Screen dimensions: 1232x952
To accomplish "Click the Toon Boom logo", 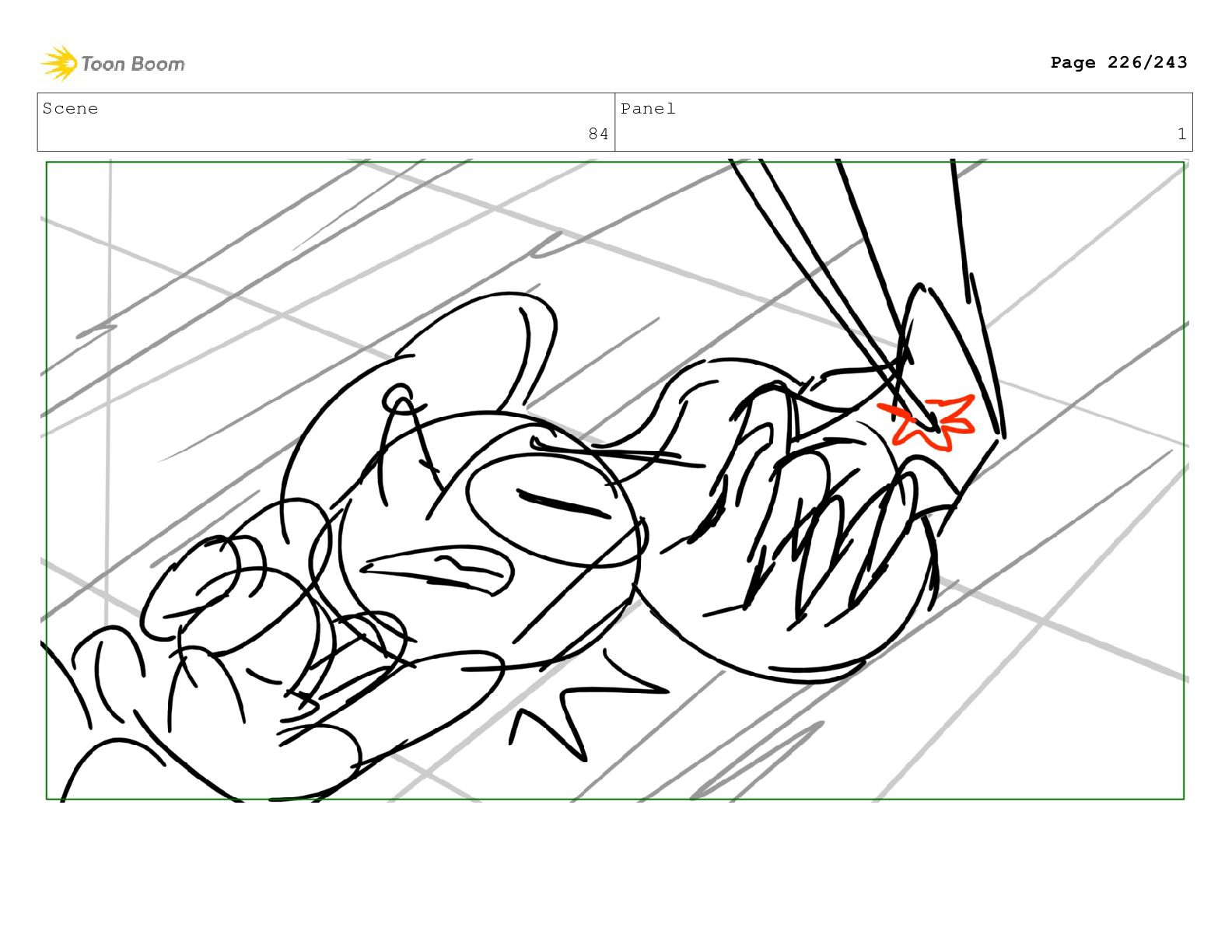I will click(x=113, y=63).
